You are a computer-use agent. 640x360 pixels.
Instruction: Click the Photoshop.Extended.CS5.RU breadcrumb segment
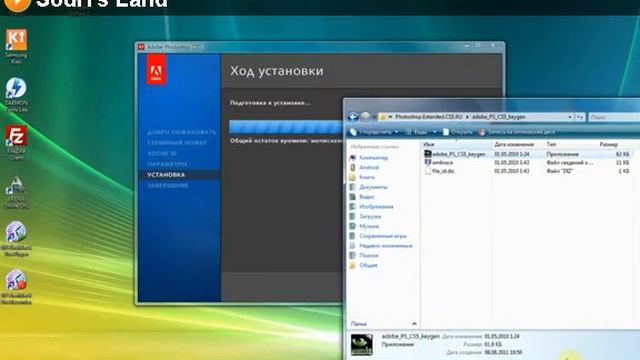coord(428,117)
